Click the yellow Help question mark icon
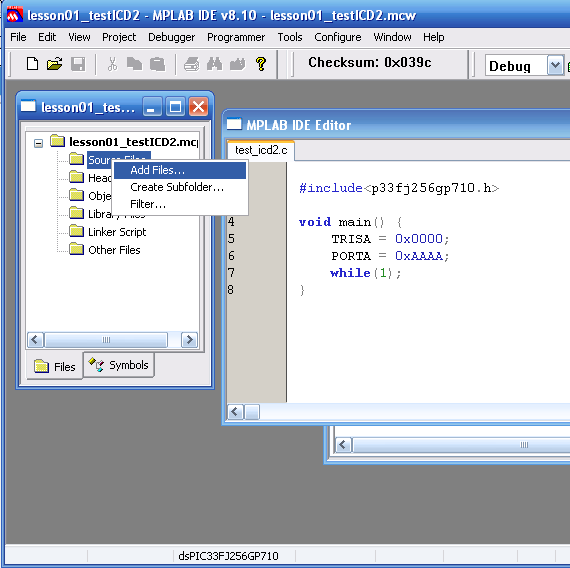570x568 pixels. coord(261,64)
